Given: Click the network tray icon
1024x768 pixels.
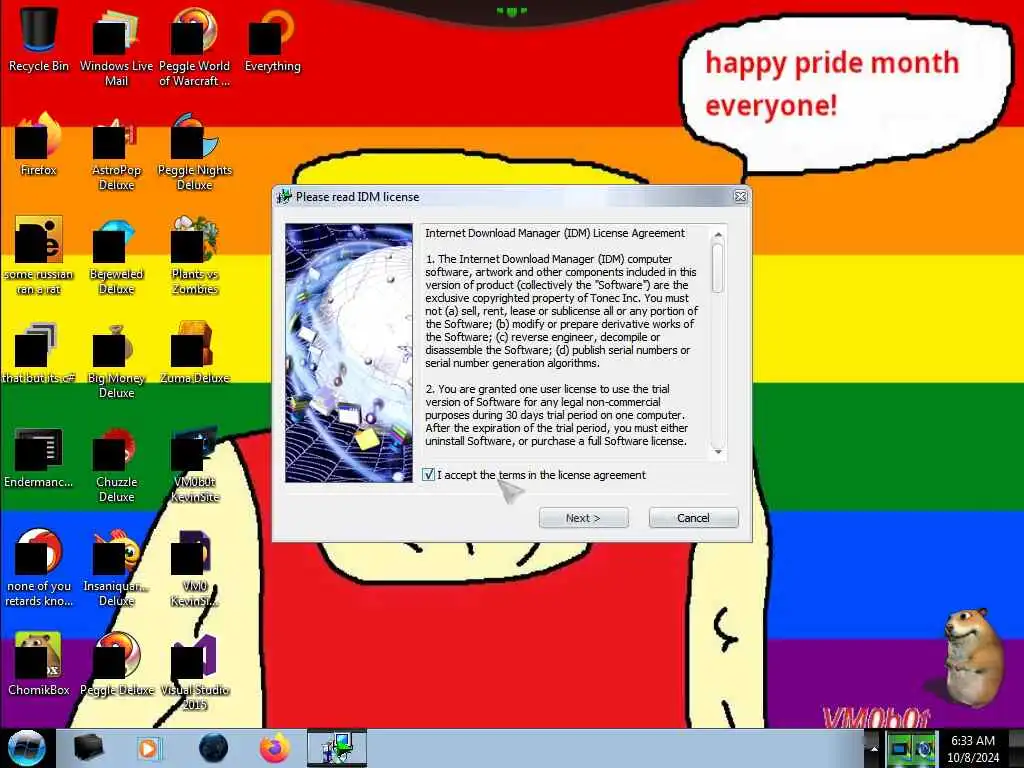Looking at the screenshot, I should [x=901, y=748].
